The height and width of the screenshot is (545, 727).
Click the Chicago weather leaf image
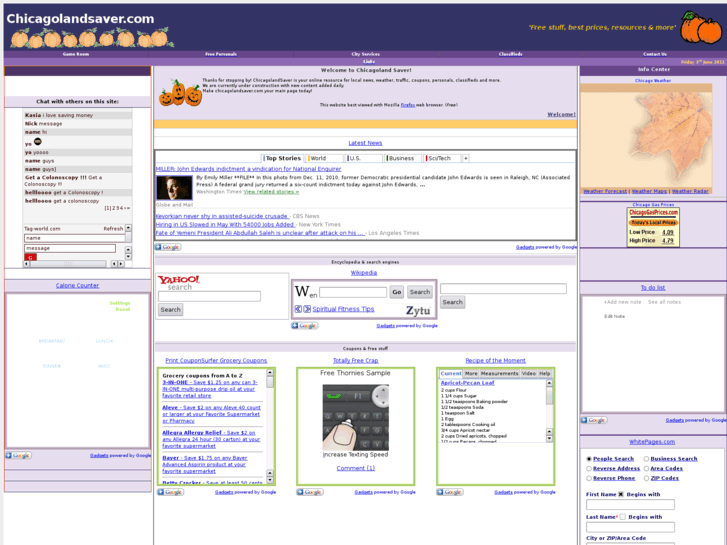coord(646,139)
